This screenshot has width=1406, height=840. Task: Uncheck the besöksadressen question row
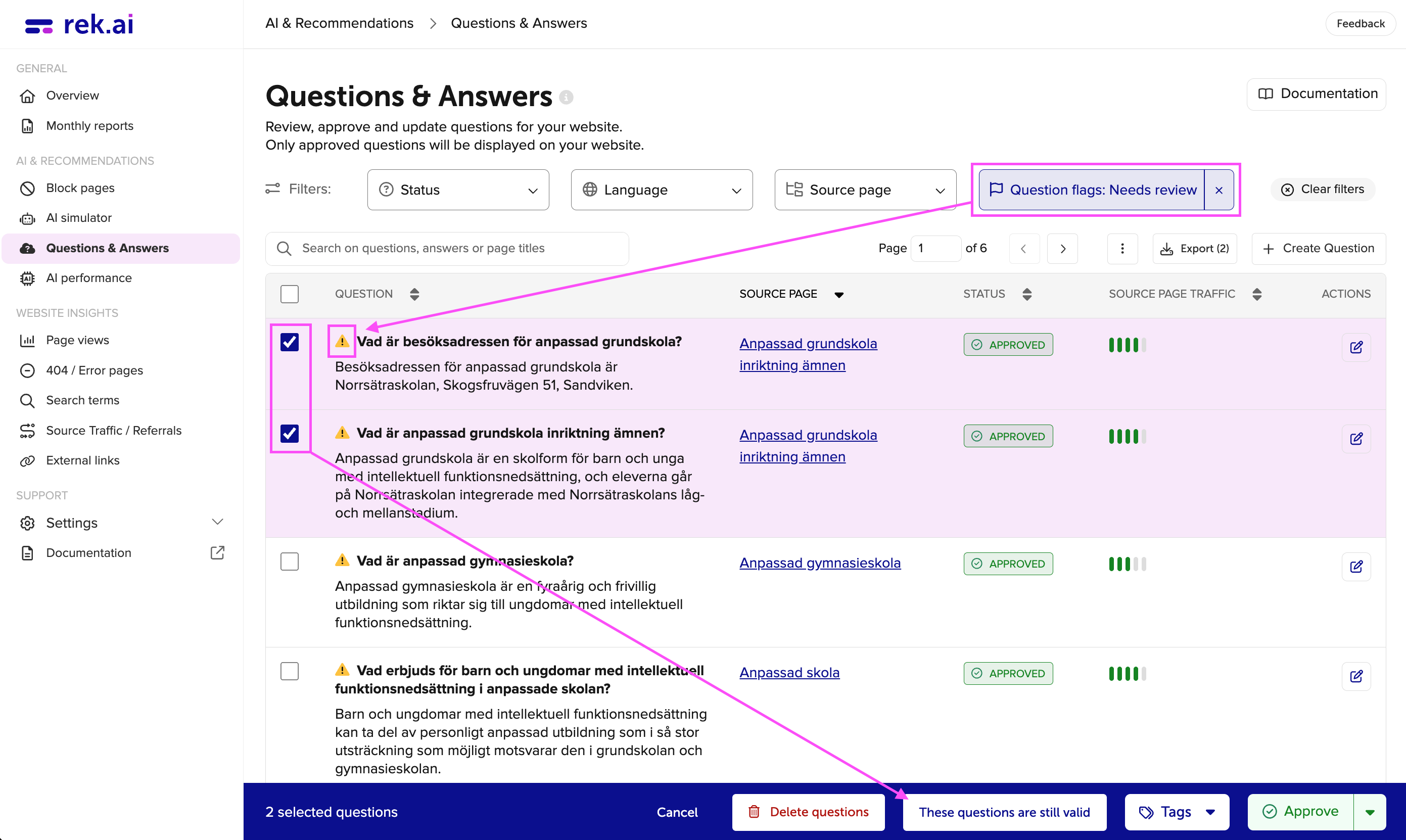pos(289,341)
